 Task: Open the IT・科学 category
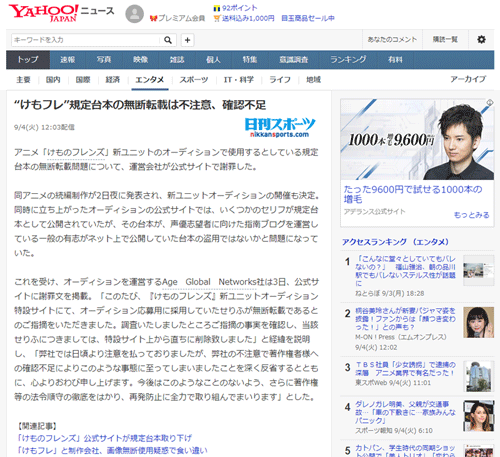pos(239,80)
